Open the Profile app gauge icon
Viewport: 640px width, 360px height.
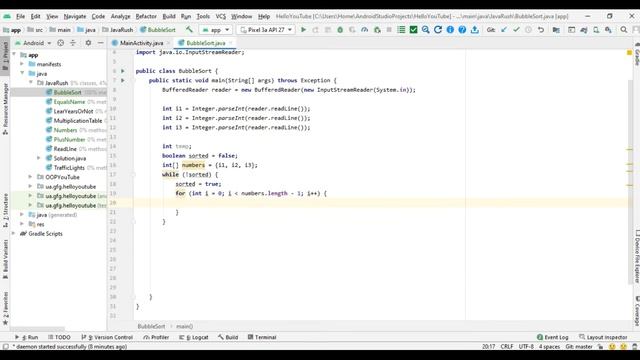coord(364,30)
